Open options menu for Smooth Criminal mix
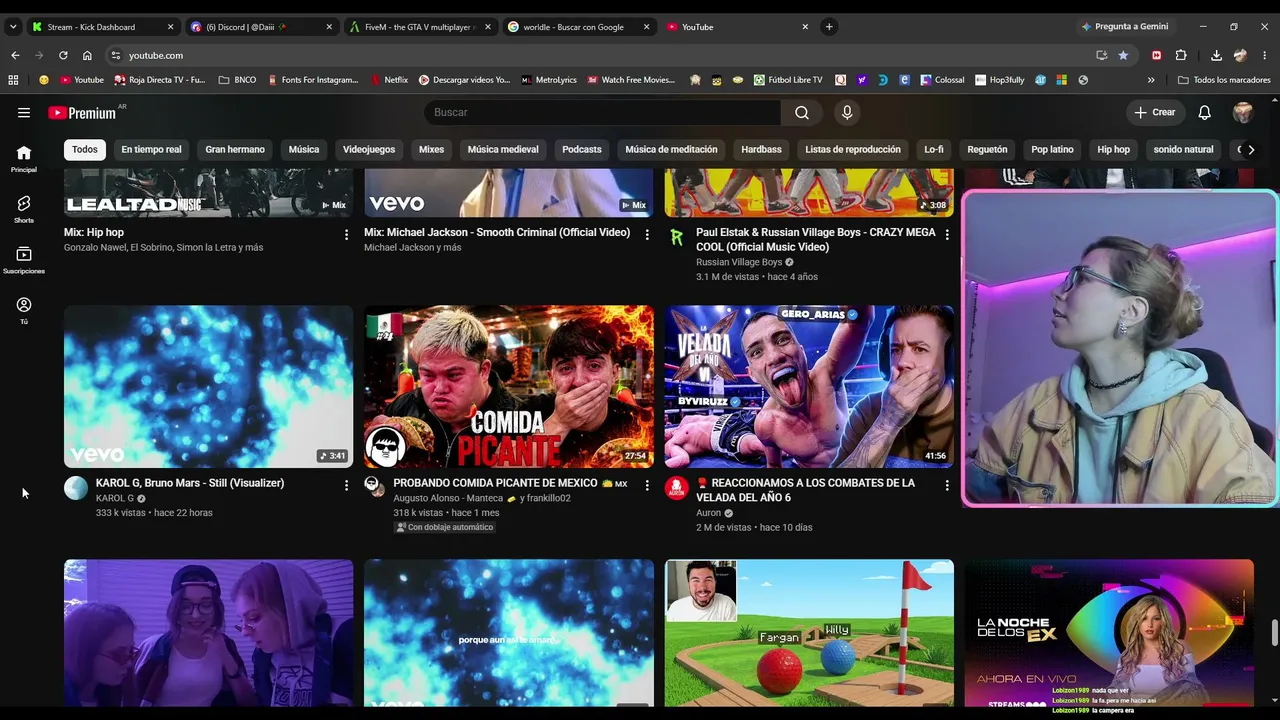The image size is (1280, 720). pos(647,234)
